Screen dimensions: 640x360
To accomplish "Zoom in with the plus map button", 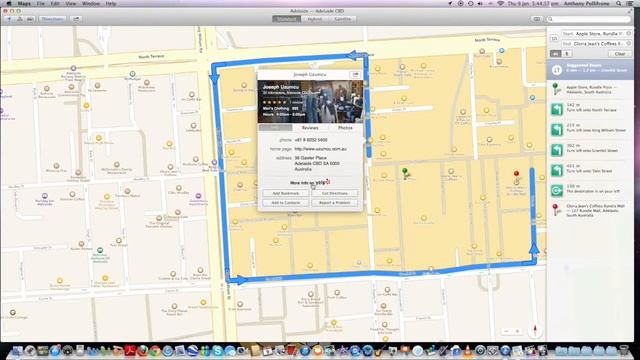I will pyautogui.click(x=517, y=331).
